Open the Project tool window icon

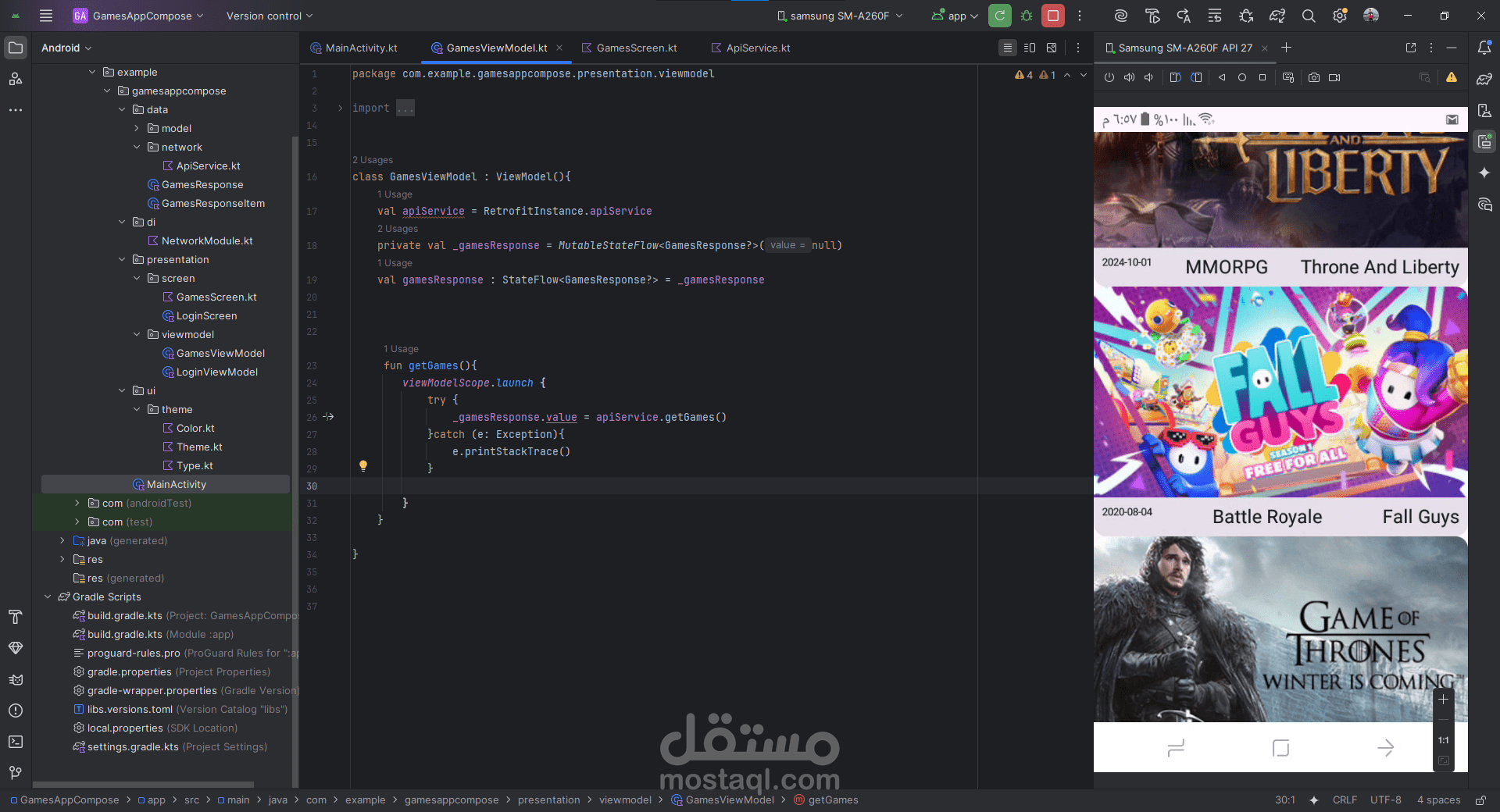point(16,48)
